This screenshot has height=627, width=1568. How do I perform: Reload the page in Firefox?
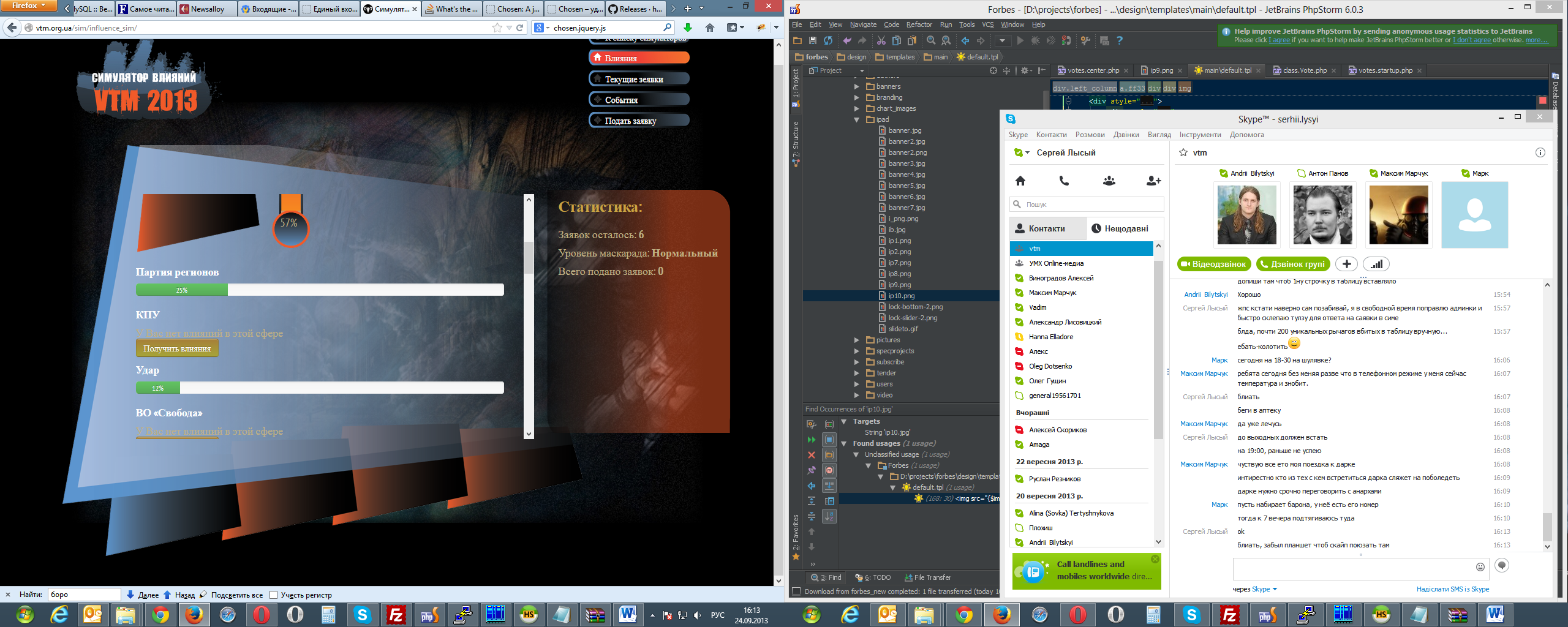520,28
